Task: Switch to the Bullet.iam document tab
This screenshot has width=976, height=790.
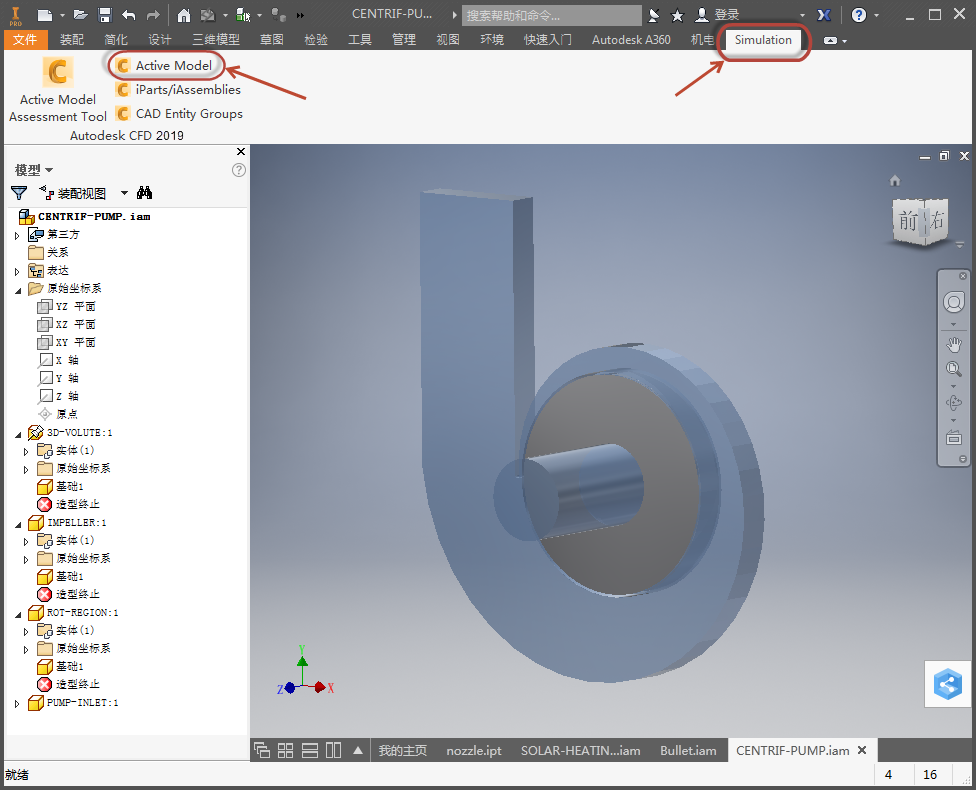Action: [688, 751]
